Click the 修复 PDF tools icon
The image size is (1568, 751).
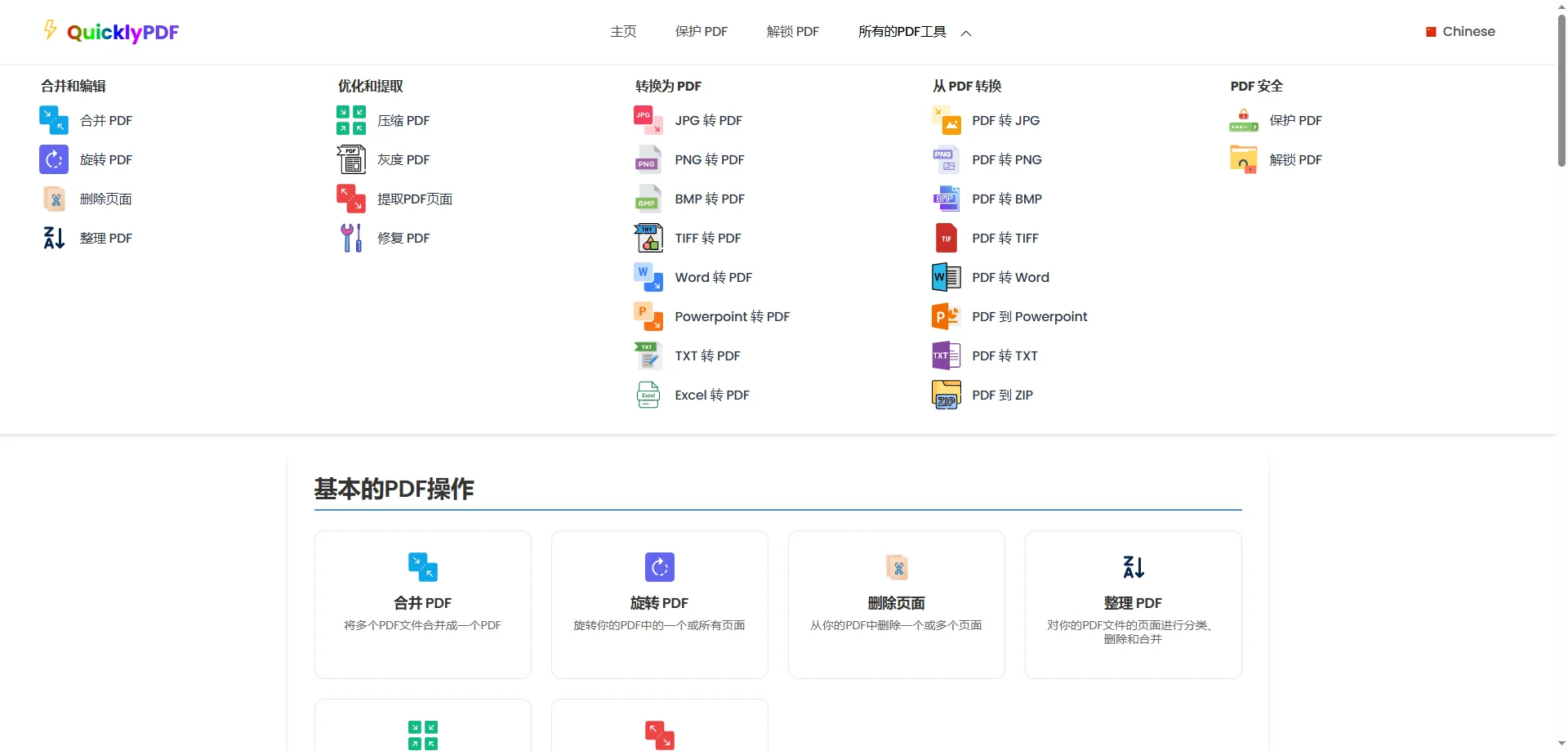(351, 238)
